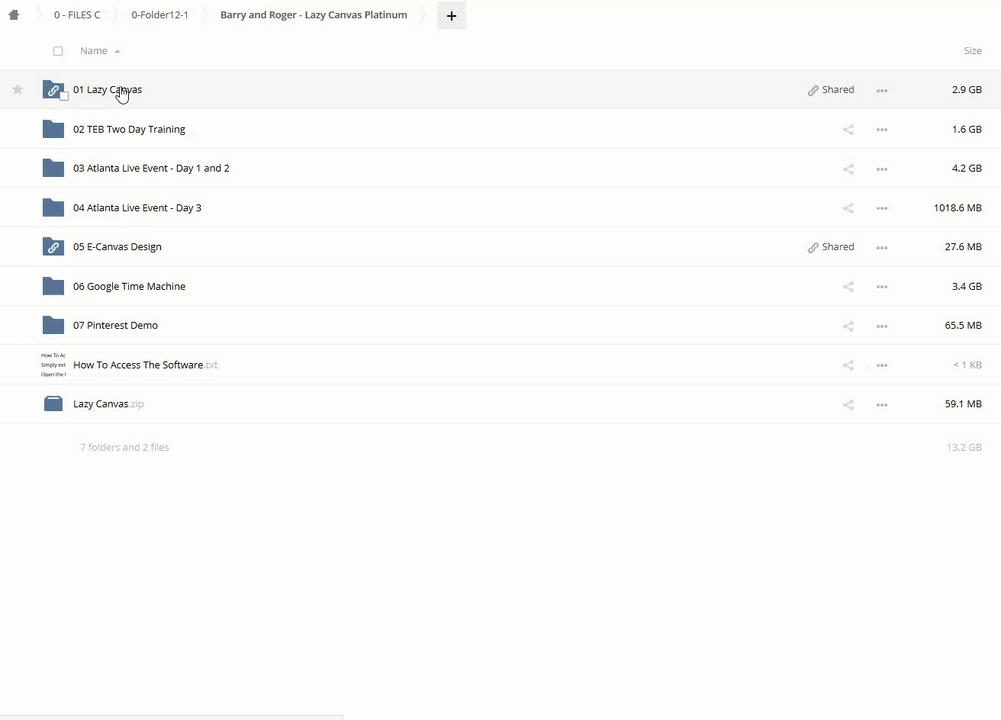Click the plus button to add new item
This screenshot has width=1001, height=720.
tap(451, 16)
